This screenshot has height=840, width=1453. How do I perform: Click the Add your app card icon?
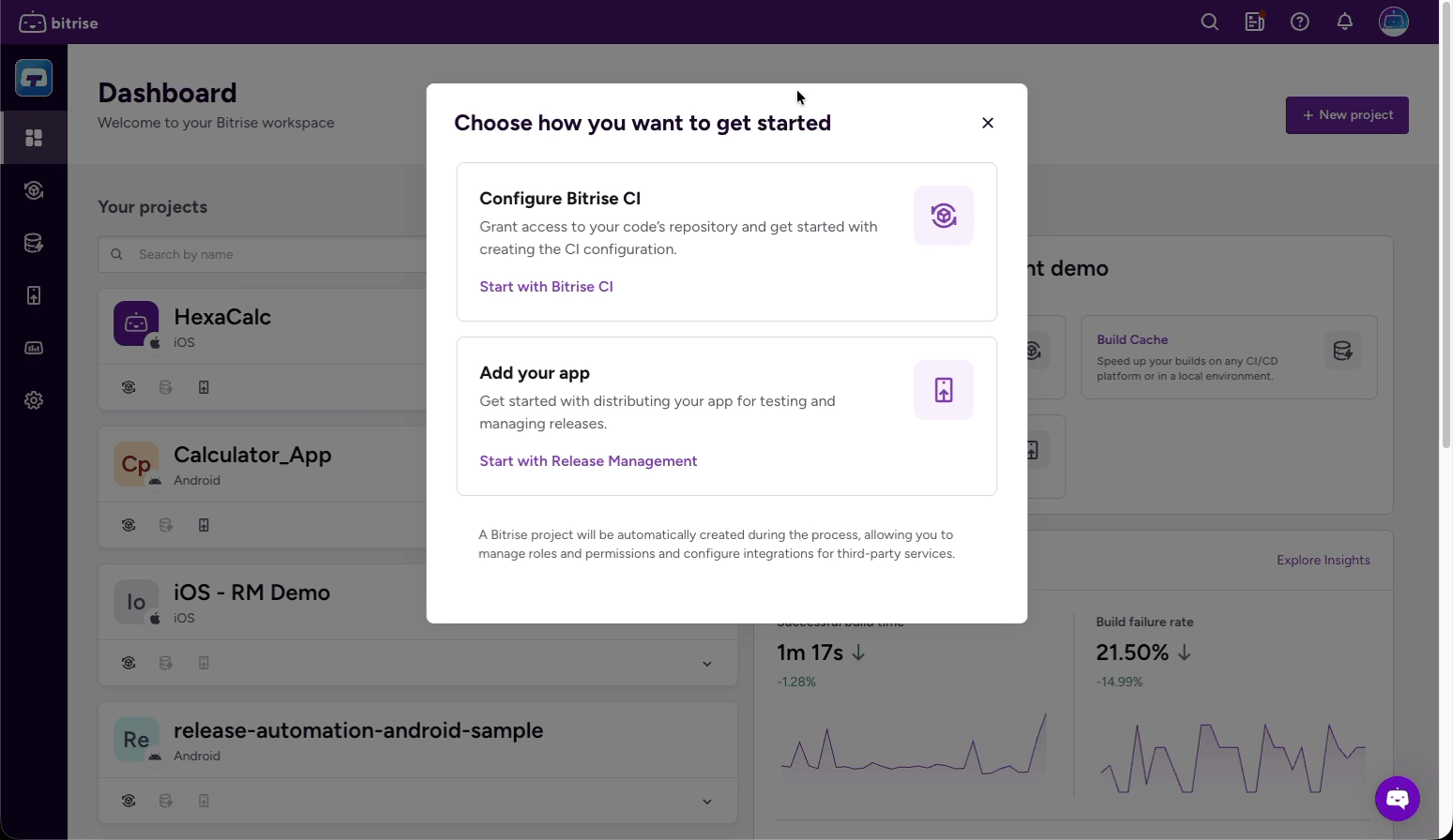point(944,390)
